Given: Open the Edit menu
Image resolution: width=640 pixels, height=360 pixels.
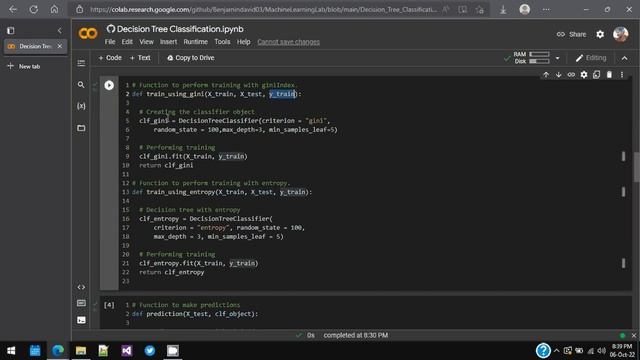Looking at the screenshot, I should [x=127, y=42].
